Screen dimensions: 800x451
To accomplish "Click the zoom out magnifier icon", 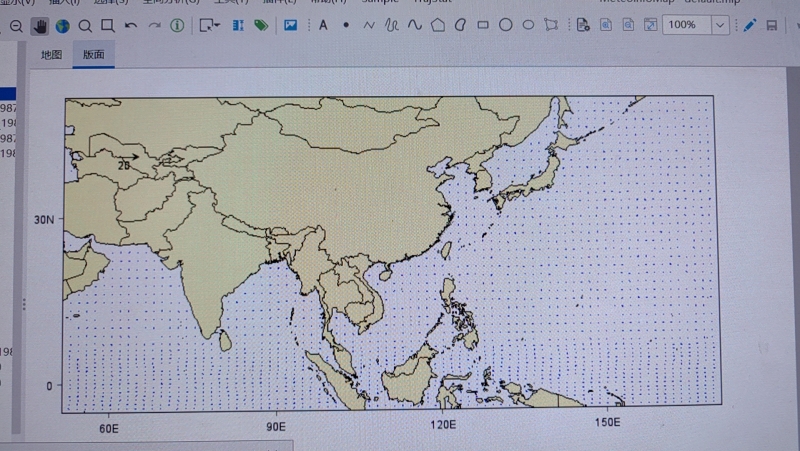I will point(16,25).
